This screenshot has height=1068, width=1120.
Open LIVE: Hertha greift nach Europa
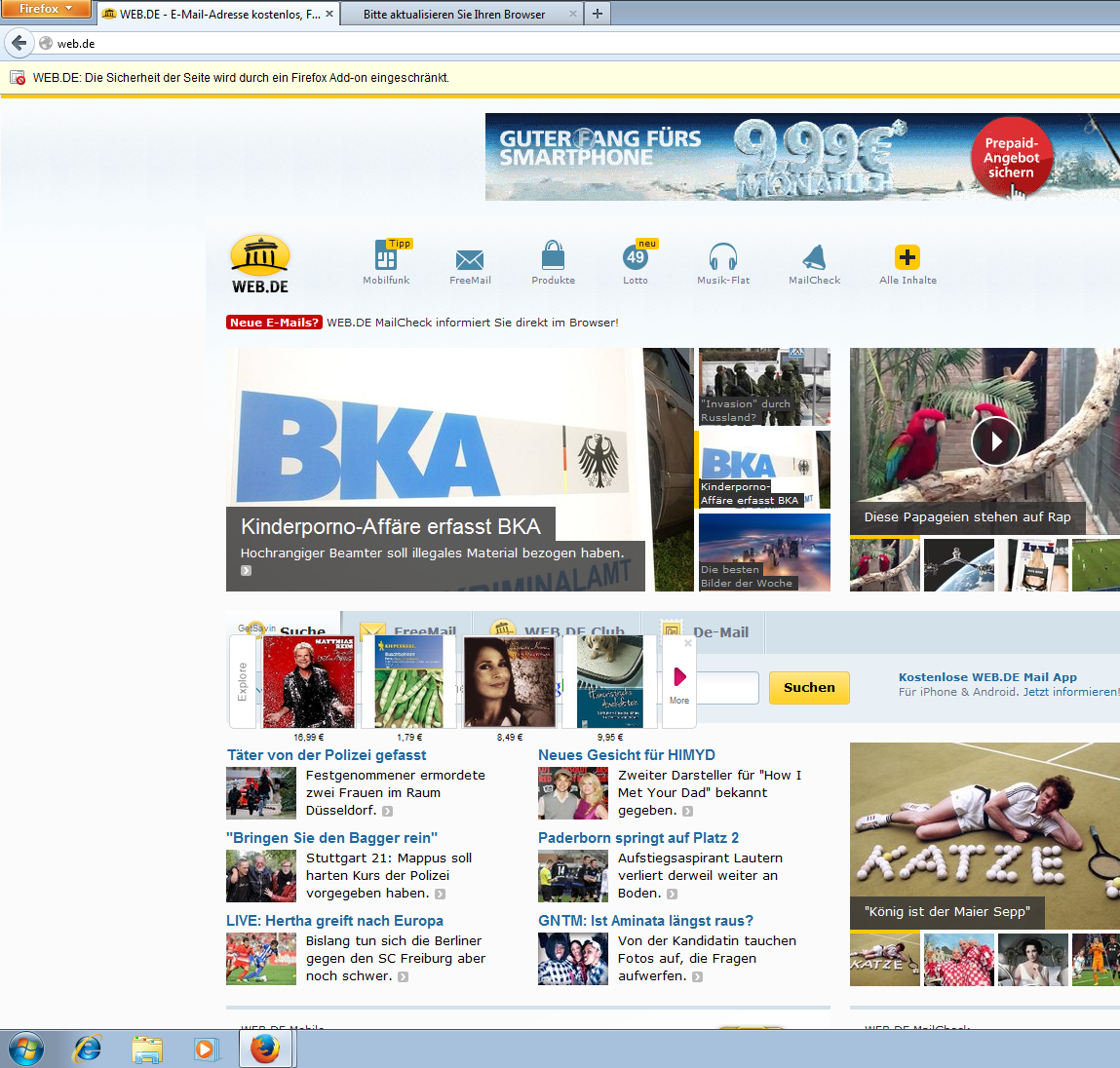(x=334, y=920)
